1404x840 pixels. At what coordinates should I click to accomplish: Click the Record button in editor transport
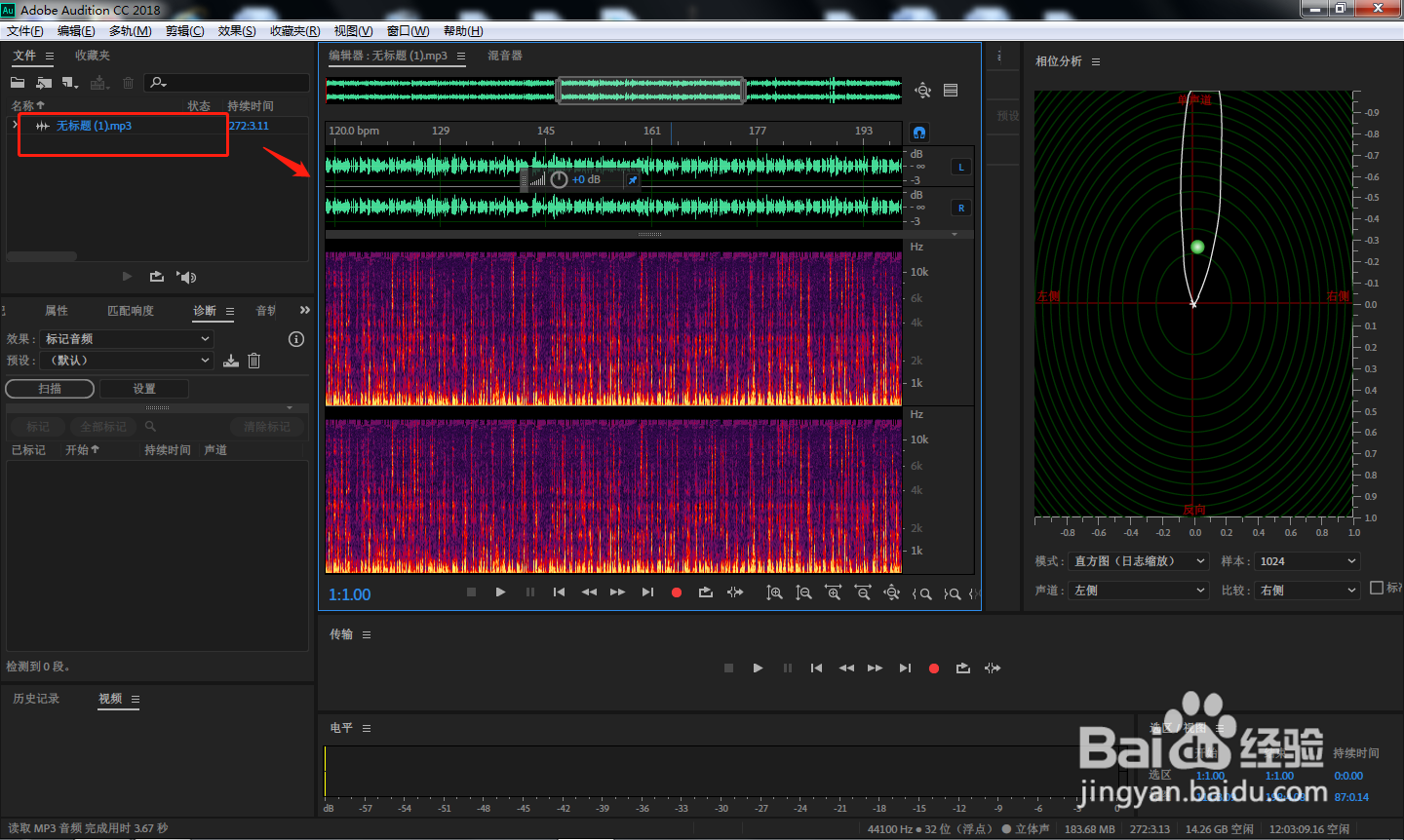click(x=677, y=592)
